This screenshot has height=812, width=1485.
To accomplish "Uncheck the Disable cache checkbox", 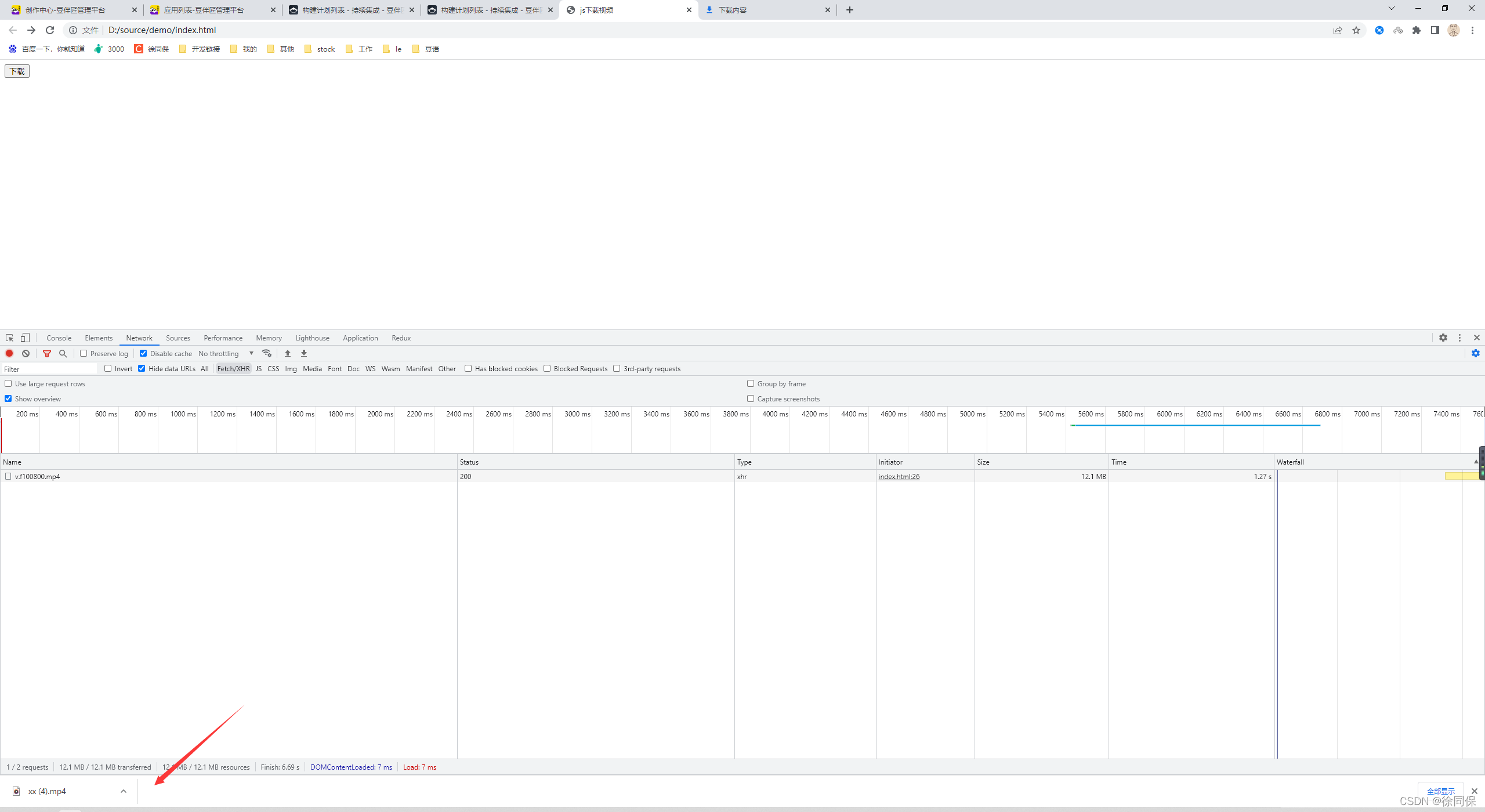I will [143, 353].
